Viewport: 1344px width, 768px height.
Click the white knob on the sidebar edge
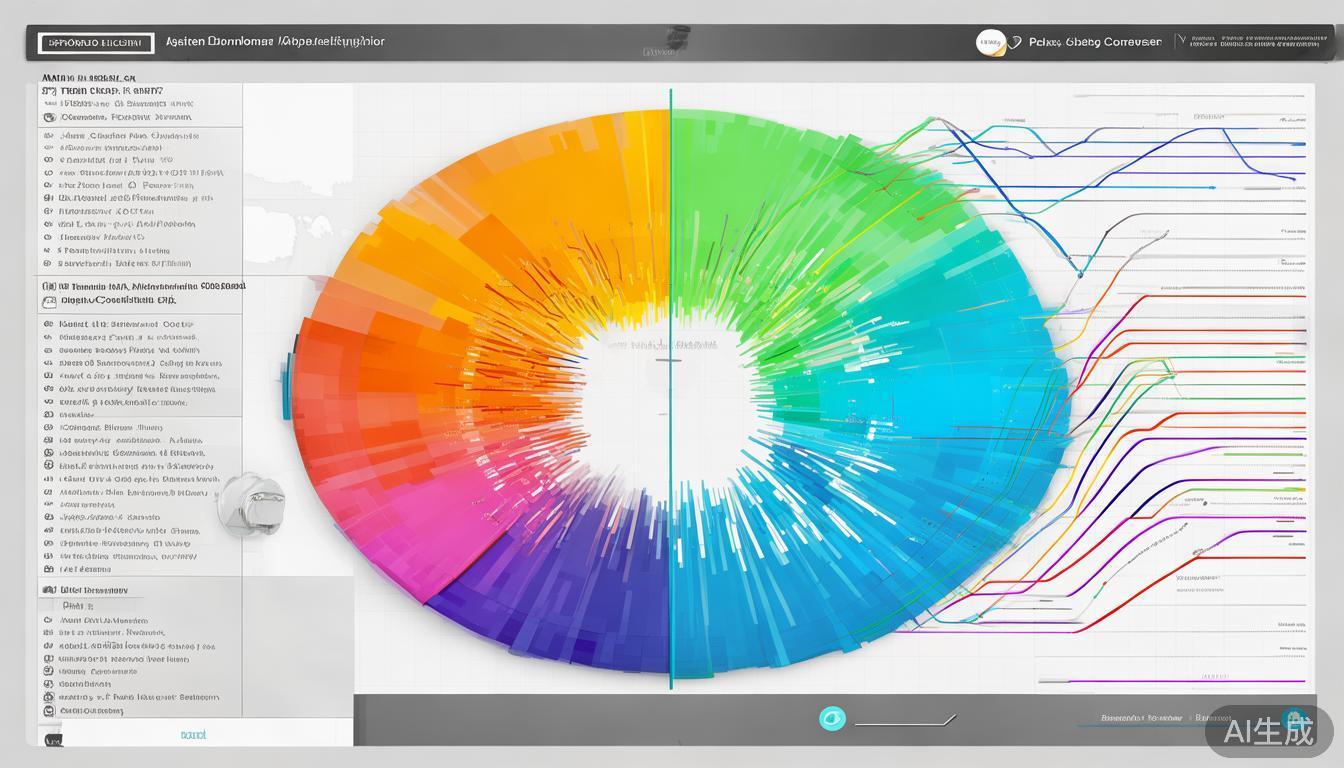pos(251,504)
